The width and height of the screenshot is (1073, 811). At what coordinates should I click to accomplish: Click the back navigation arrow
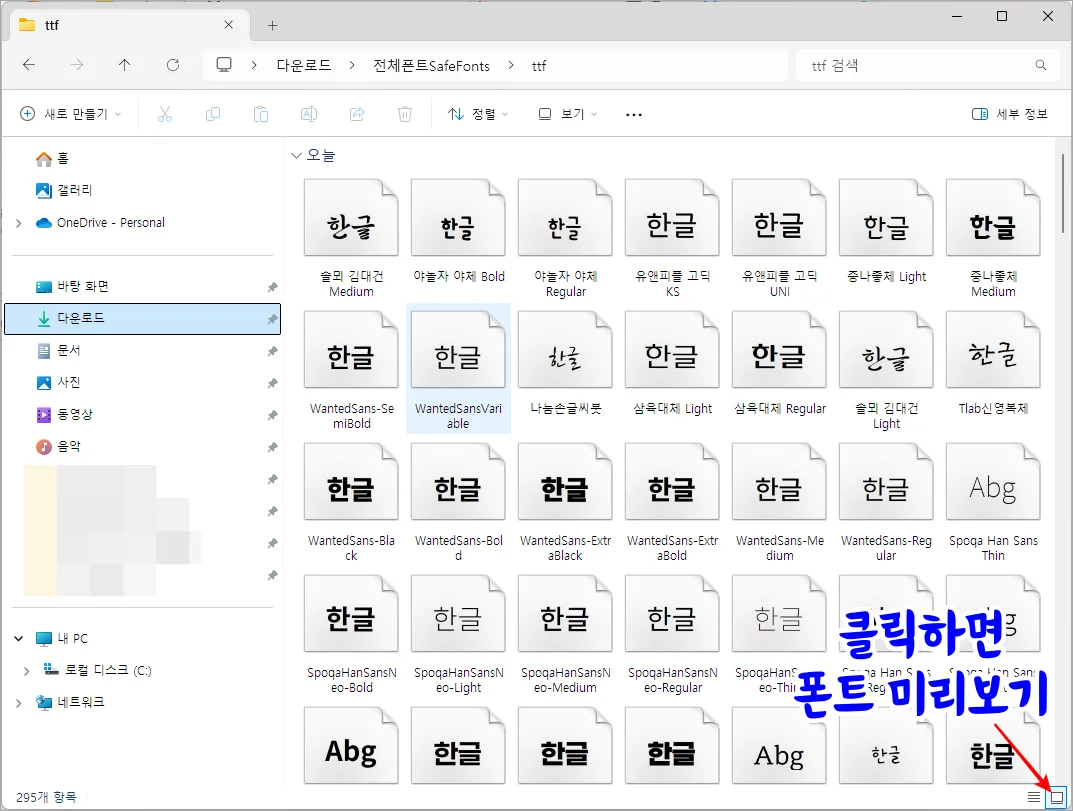click(29, 65)
